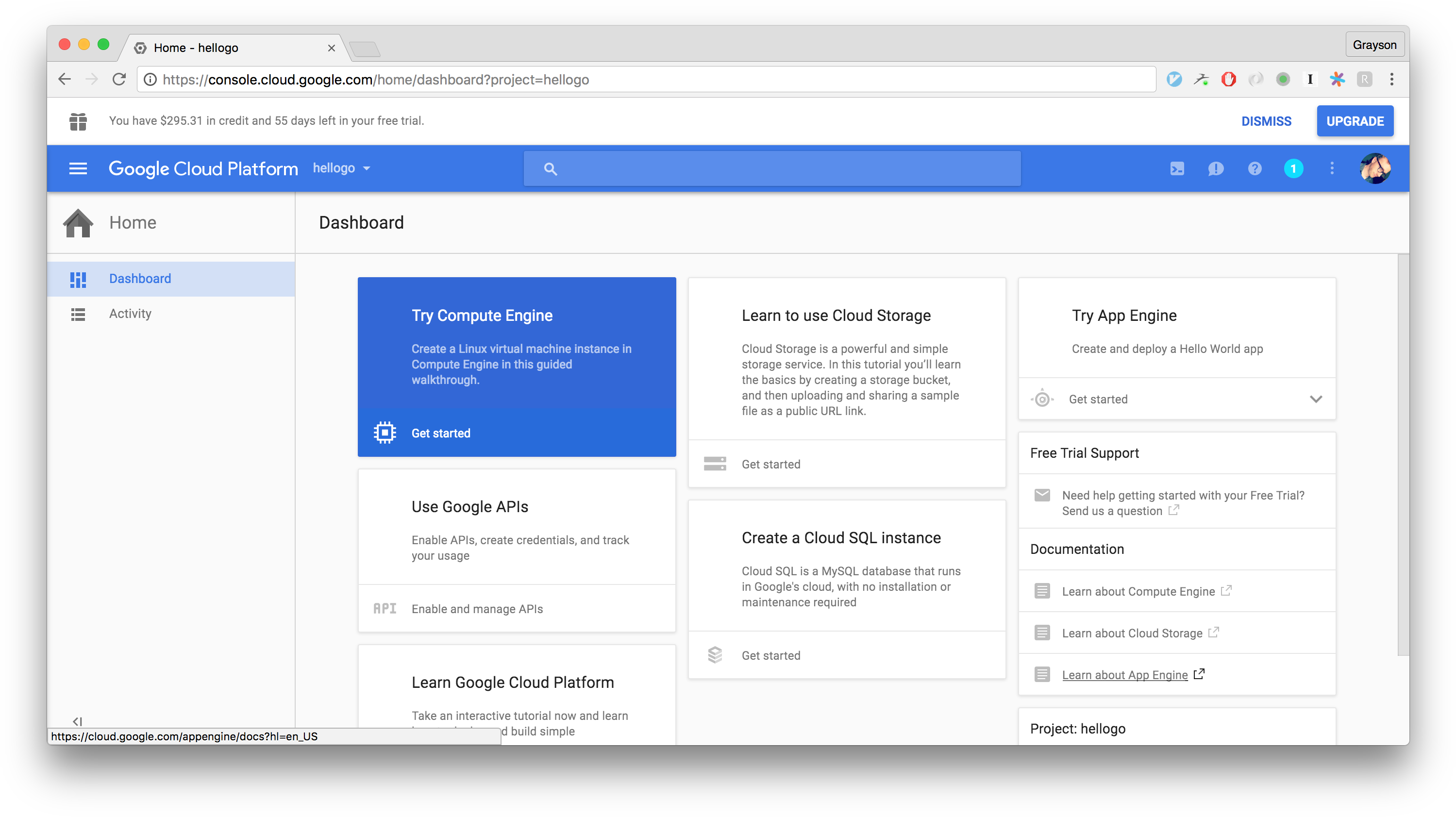The height and width of the screenshot is (817, 1456).
Task: Open the header three-dot settings menu
Action: coord(1332,168)
